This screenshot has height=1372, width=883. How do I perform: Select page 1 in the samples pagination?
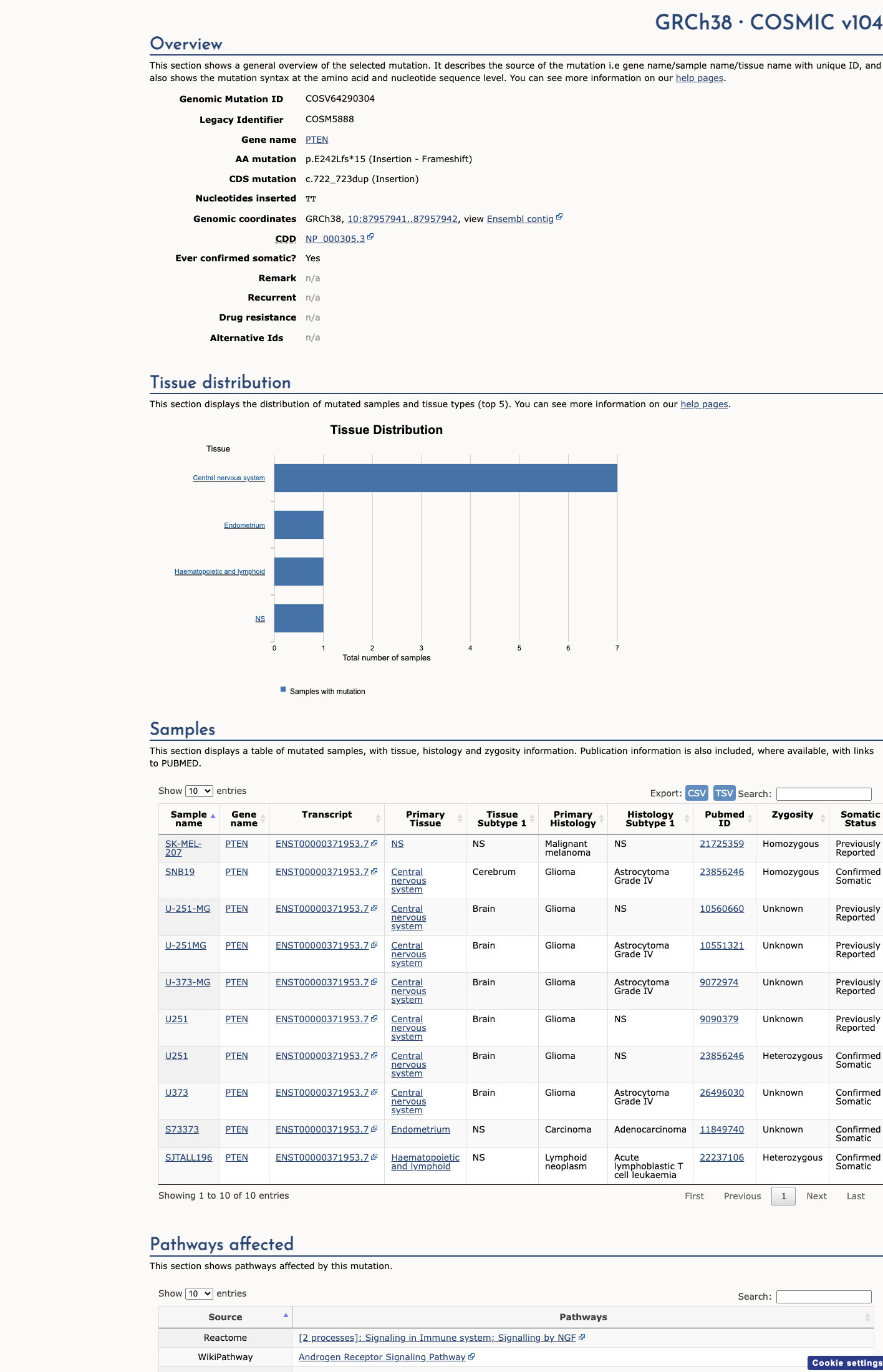[x=783, y=1196]
